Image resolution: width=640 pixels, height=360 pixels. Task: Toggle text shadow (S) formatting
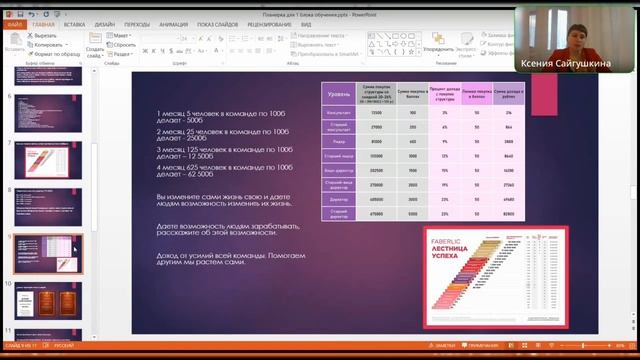click(x=171, y=51)
